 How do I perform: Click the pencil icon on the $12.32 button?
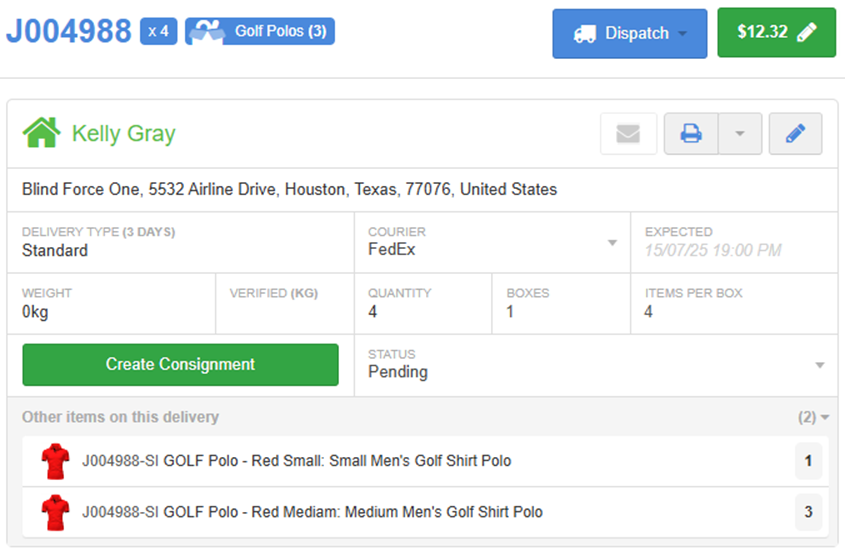click(x=807, y=32)
